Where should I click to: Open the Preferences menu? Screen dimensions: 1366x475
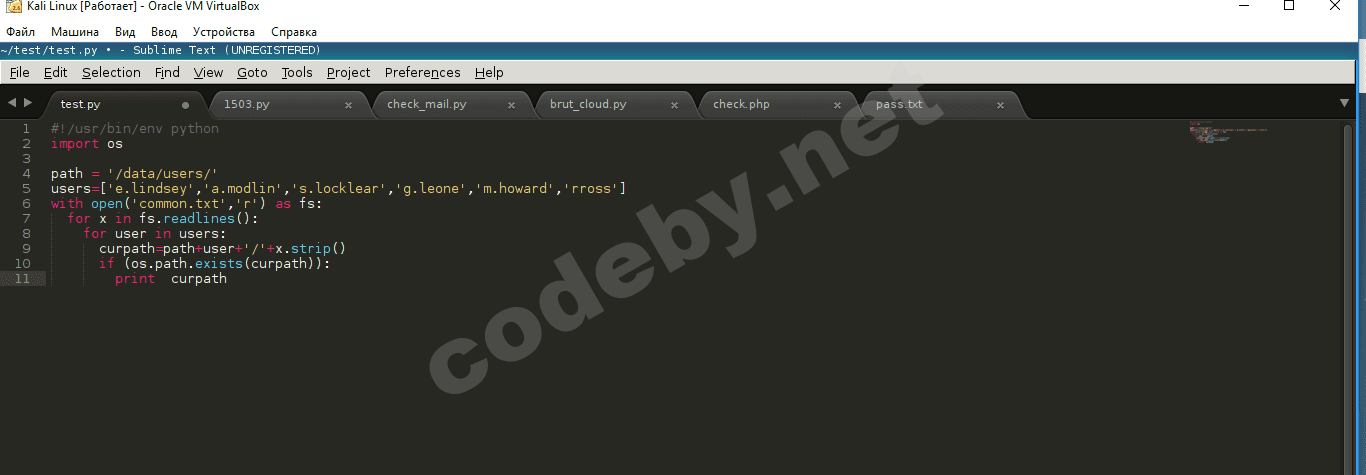pos(422,72)
